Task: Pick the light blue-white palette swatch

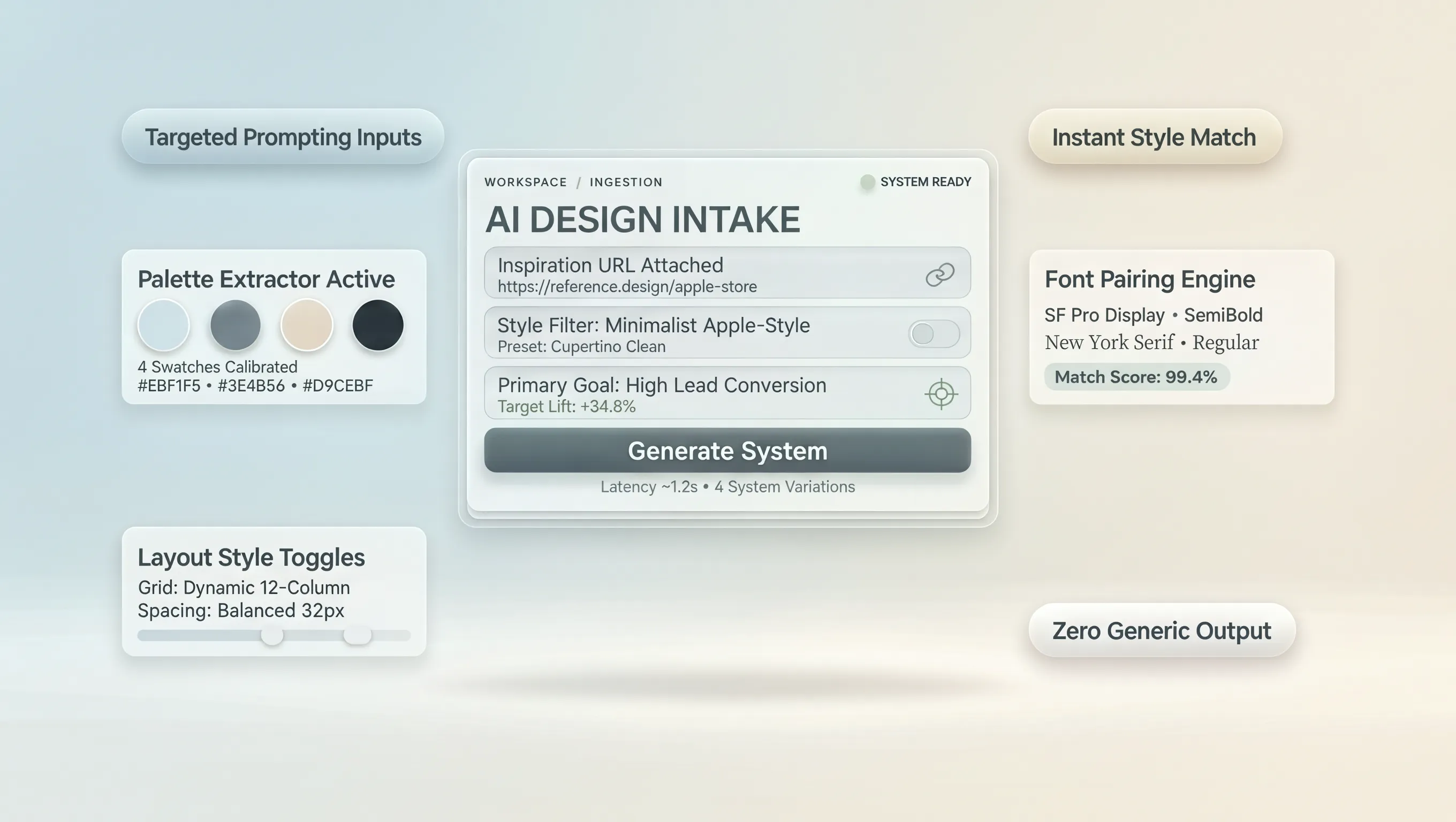Action: tap(163, 325)
